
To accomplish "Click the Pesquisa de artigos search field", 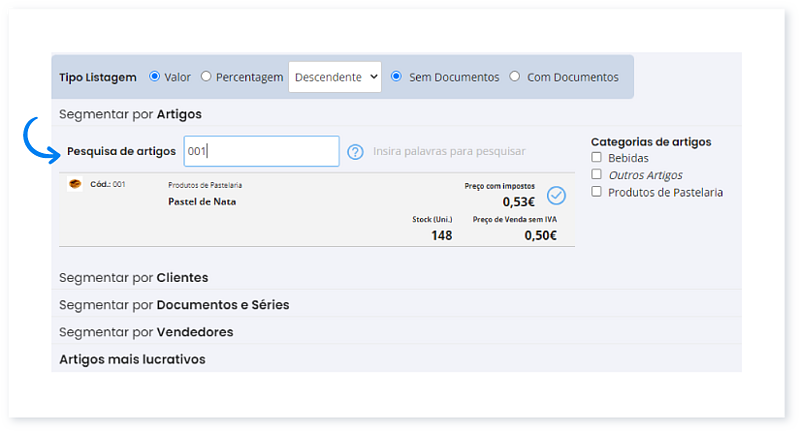I will 262,152.
